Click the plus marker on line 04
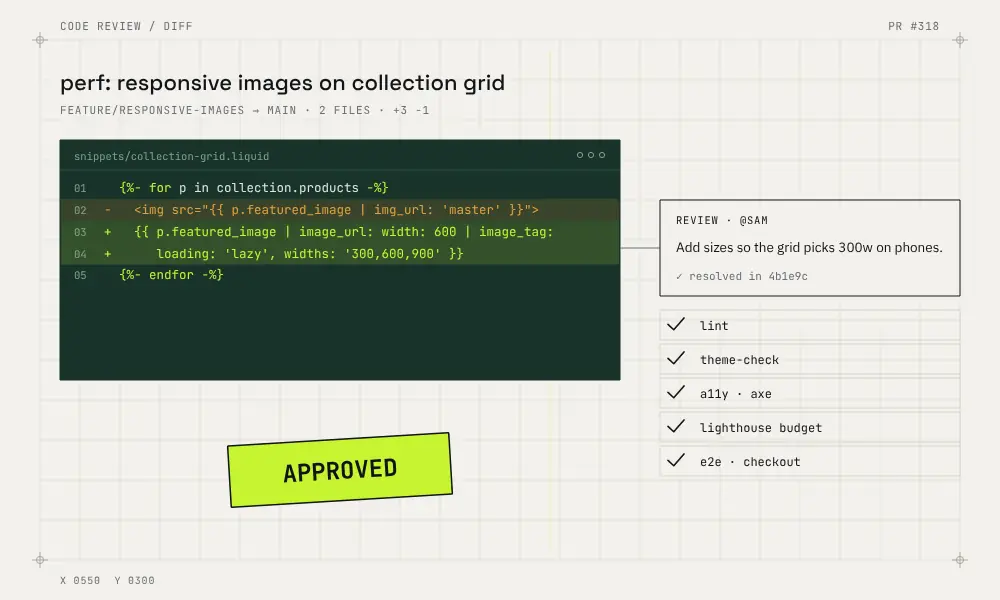This screenshot has width=1000, height=600. (108, 254)
